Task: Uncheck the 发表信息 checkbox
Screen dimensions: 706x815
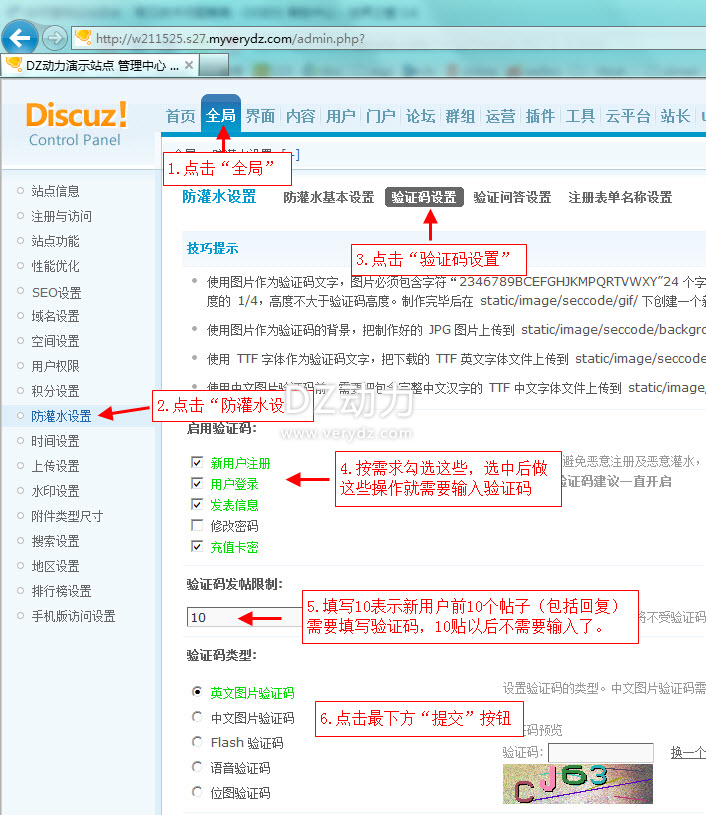Action: 197,504
